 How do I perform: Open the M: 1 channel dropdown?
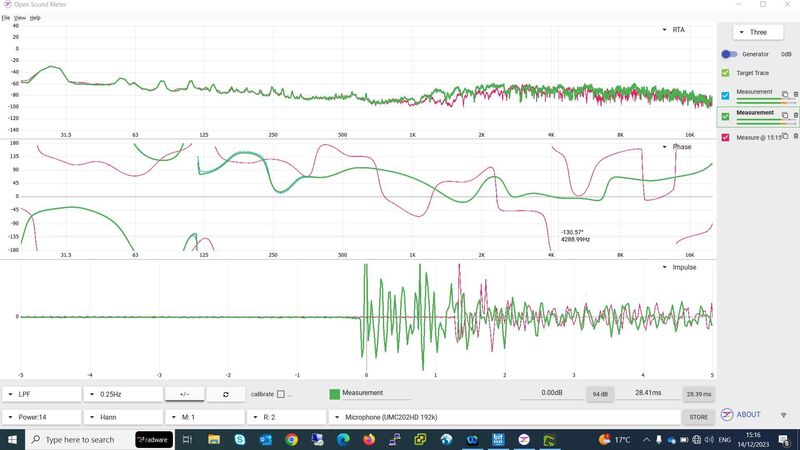(x=205, y=417)
